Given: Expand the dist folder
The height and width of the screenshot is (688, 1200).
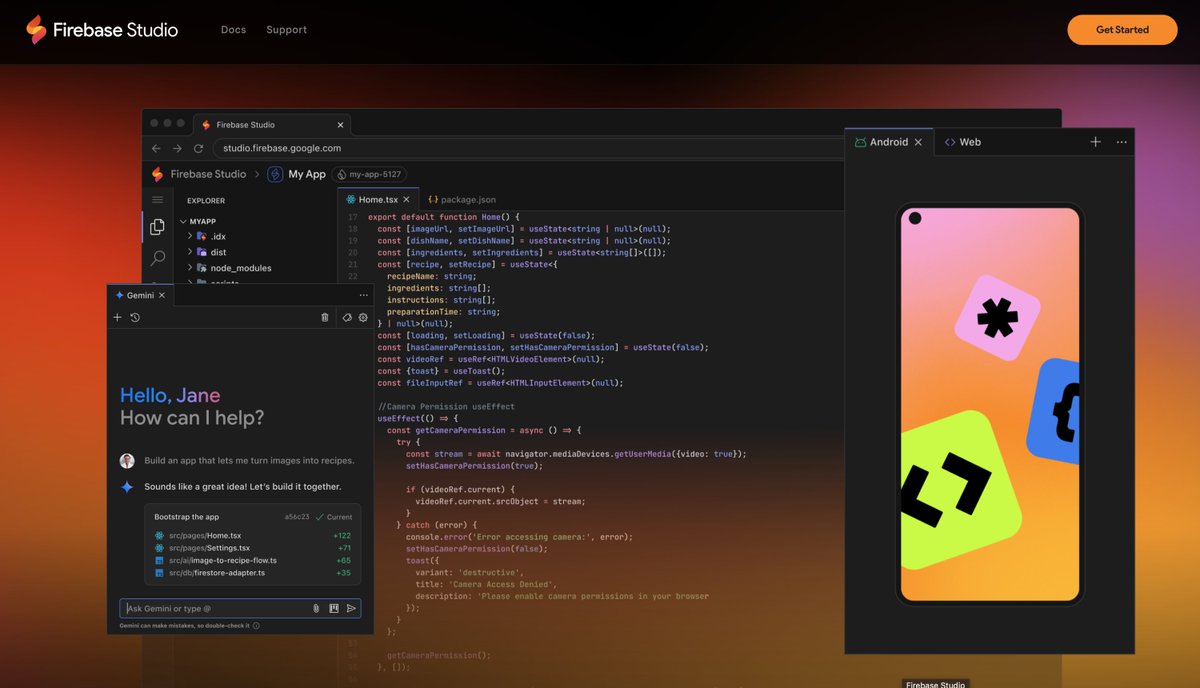Looking at the screenshot, I should point(208,252).
